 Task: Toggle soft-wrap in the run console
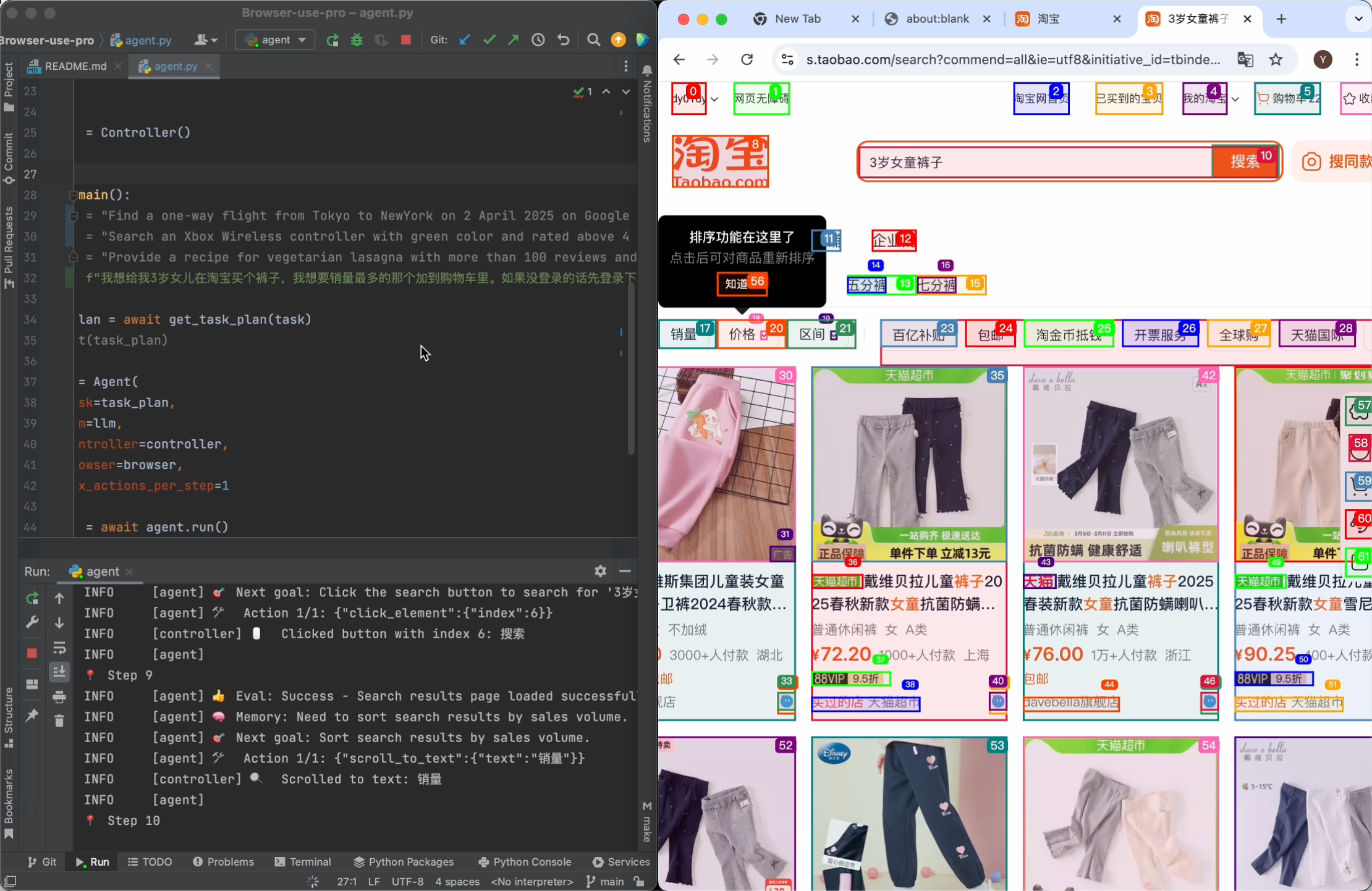pyautogui.click(x=59, y=648)
